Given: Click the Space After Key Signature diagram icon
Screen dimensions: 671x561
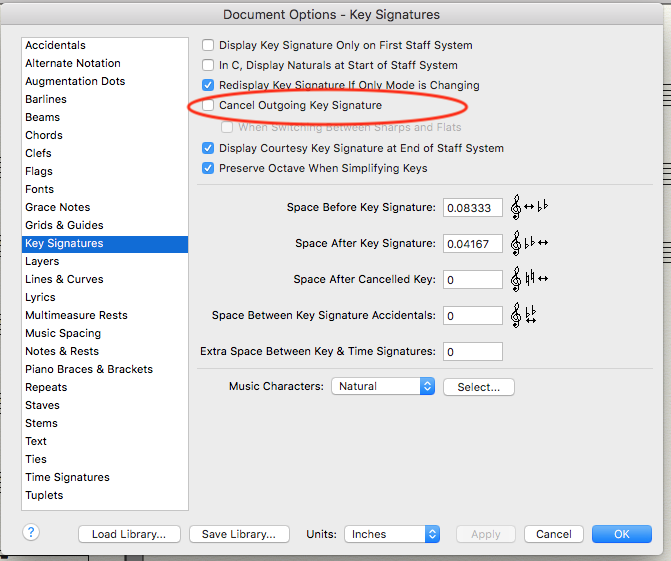Looking at the screenshot, I should (530, 244).
